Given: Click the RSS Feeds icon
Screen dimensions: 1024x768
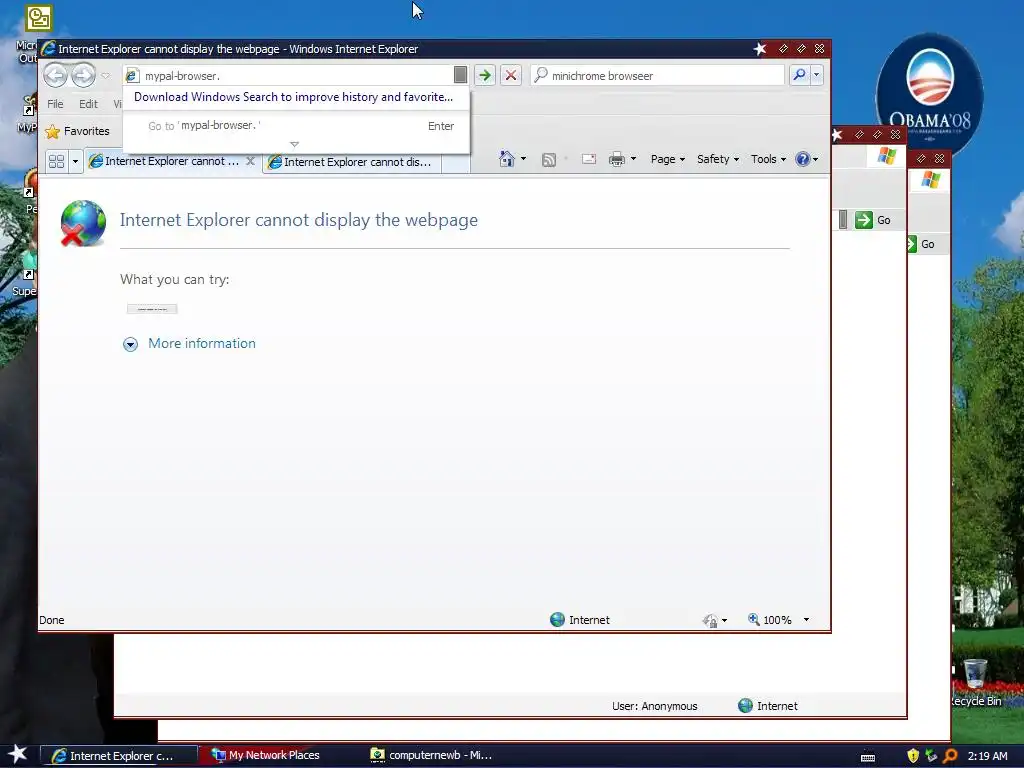Looking at the screenshot, I should (549, 160).
